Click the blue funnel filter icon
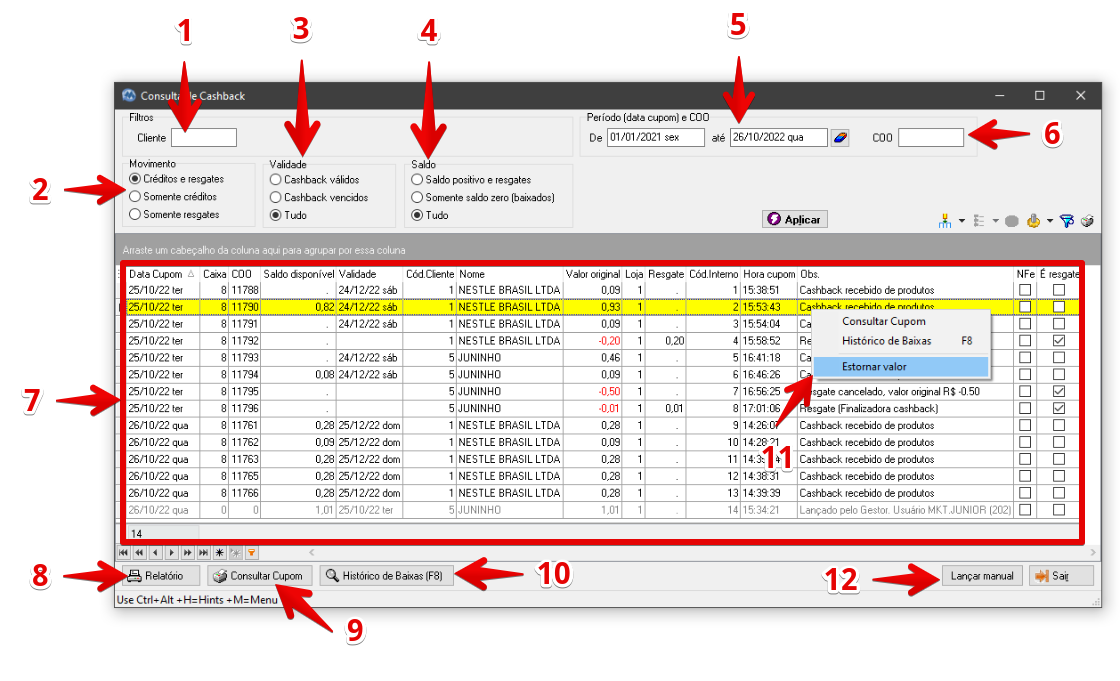Viewport: 1120px width, 681px height. click(x=1067, y=222)
